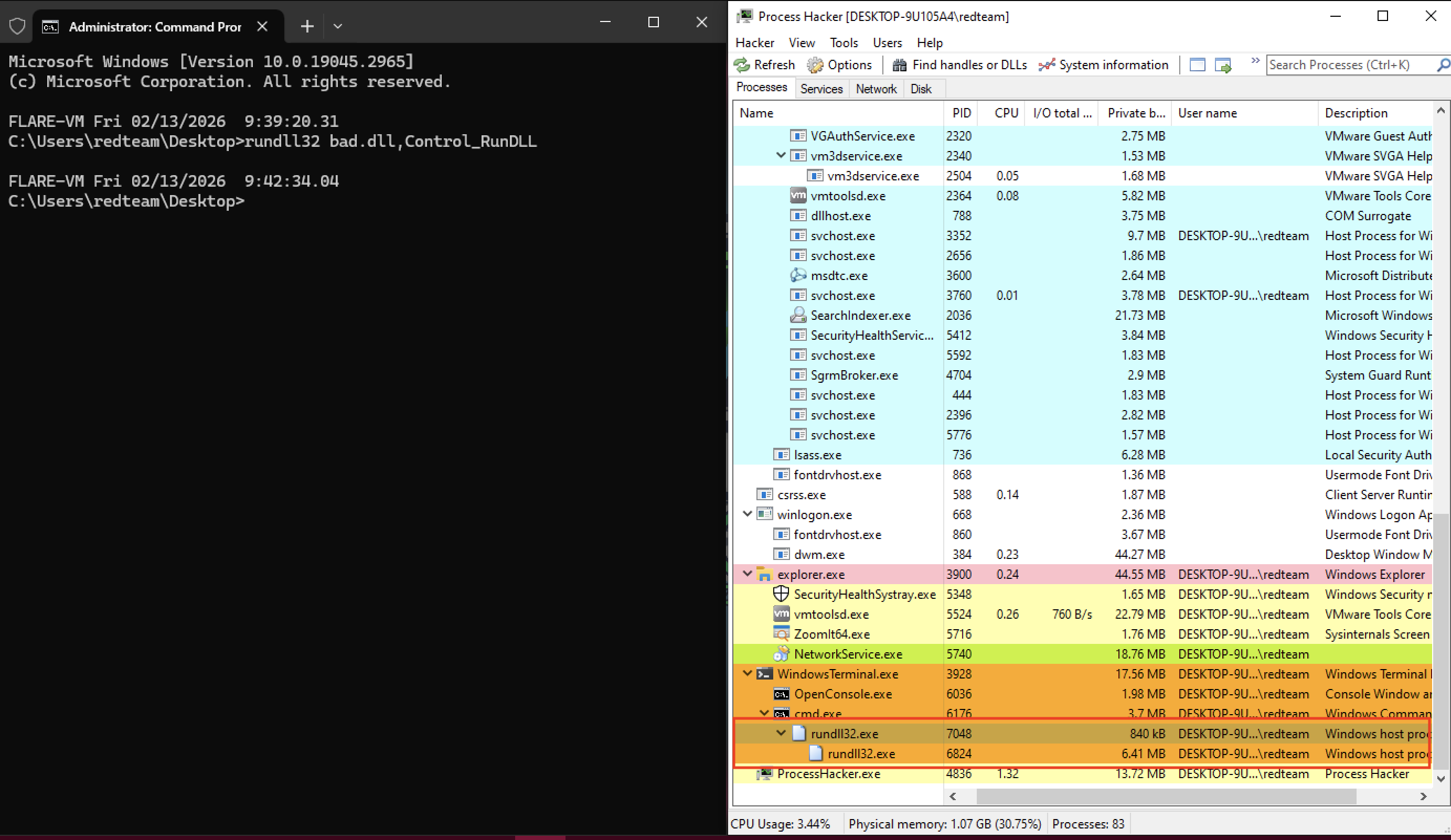
Task: Select the lsass.exe process row
Action: (1083, 455)
